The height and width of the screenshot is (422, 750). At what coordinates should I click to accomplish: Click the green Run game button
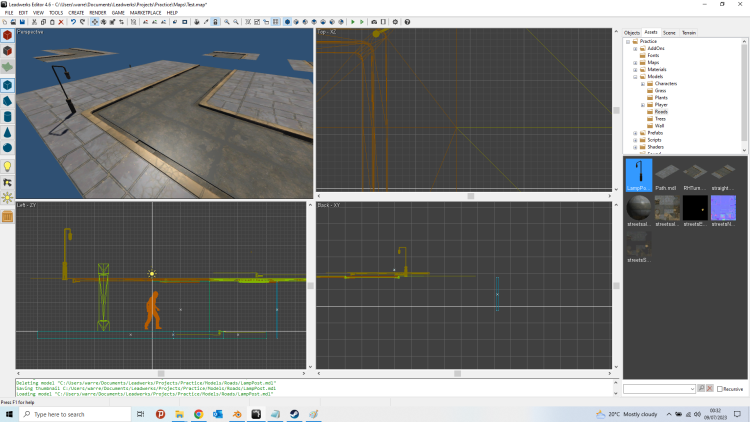click(352, 21)
